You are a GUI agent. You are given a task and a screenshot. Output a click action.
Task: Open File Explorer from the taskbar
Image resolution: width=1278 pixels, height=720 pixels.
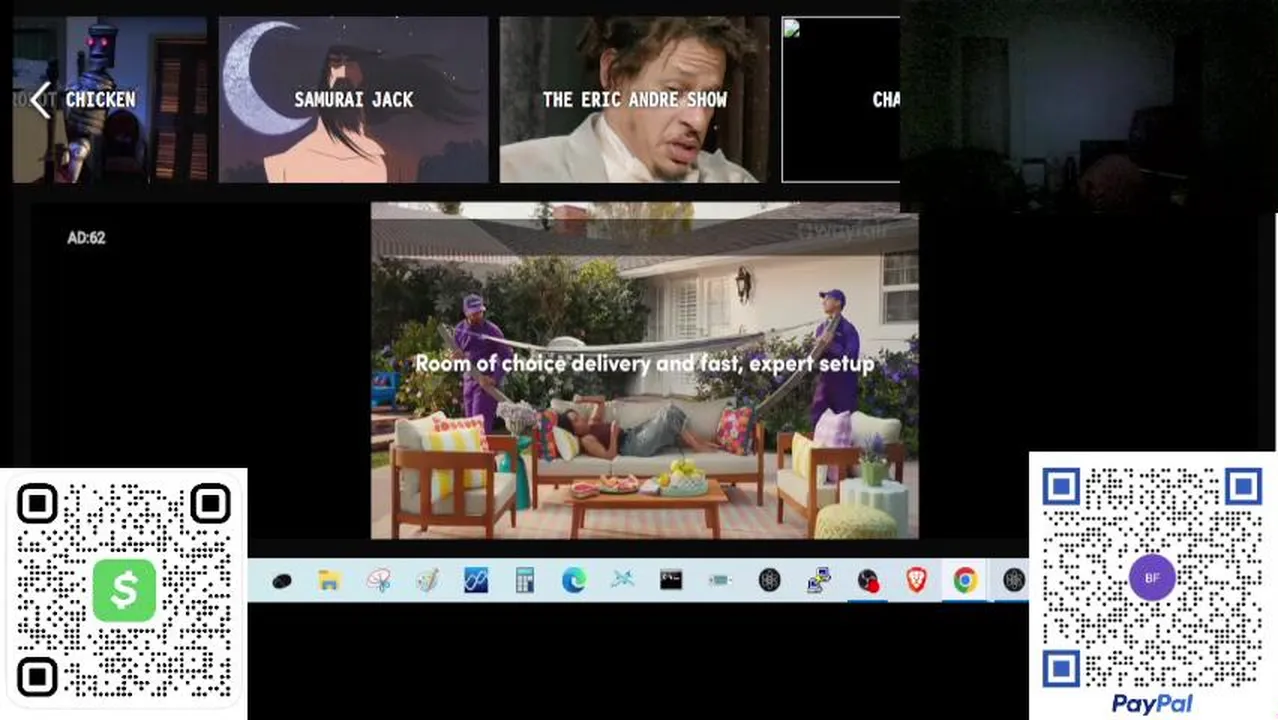[330, 580]
